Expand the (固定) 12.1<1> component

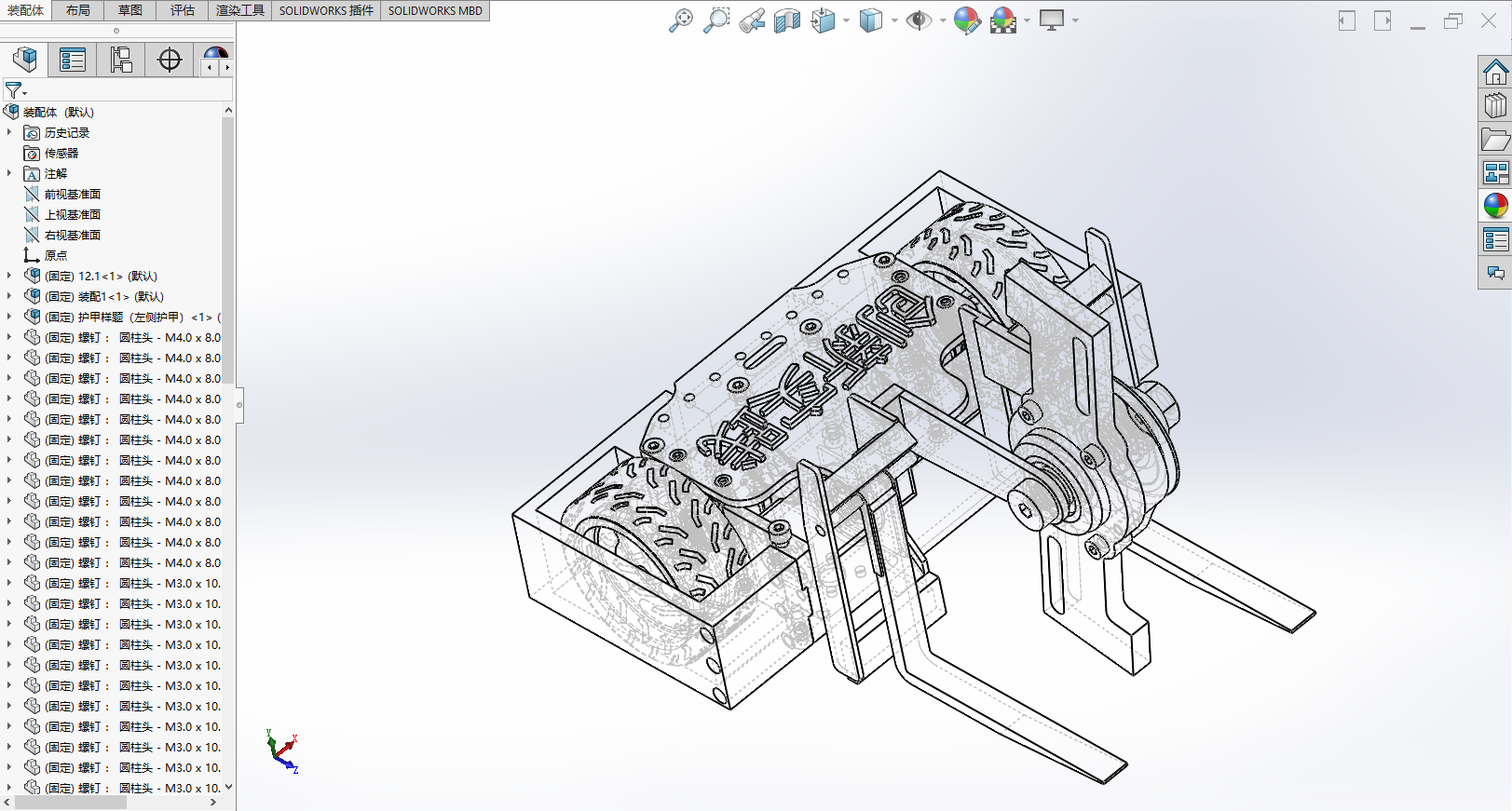pos(9,276)
